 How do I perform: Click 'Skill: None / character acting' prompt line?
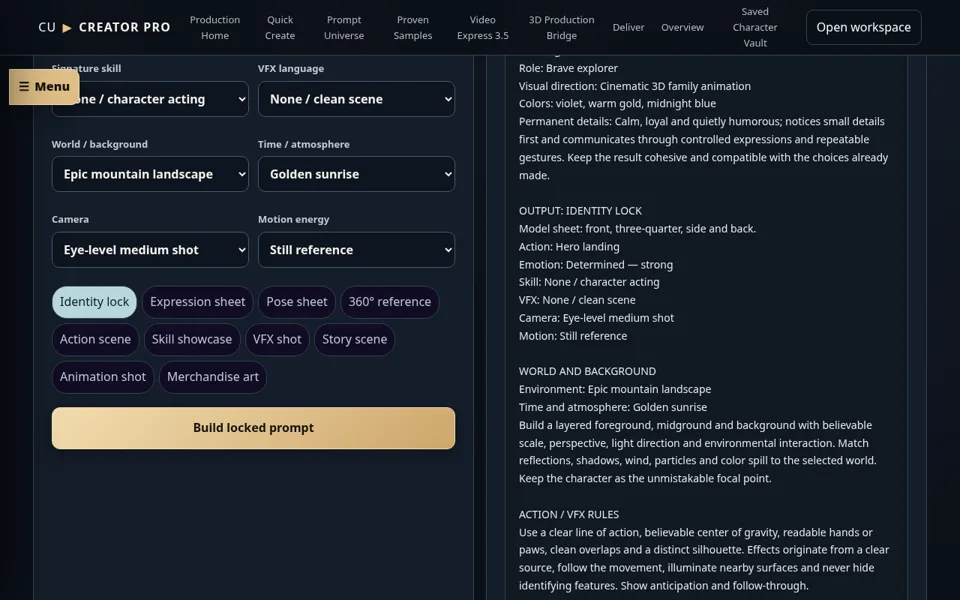point(589,282)
